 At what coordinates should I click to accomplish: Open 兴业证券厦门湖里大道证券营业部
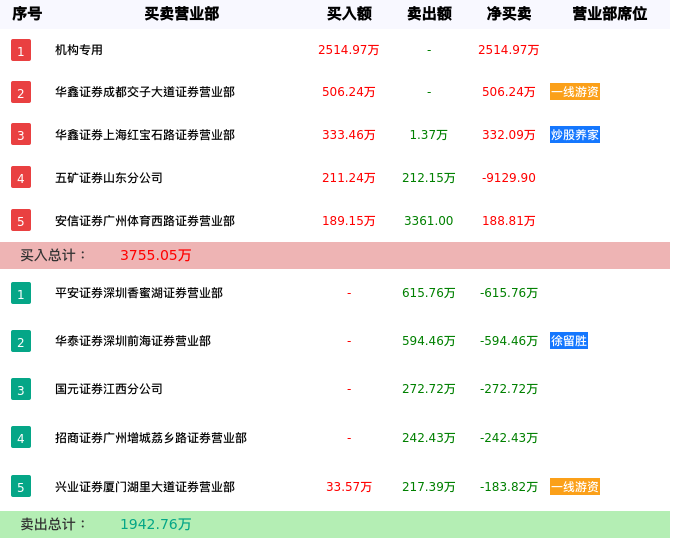tap(145, 487)
